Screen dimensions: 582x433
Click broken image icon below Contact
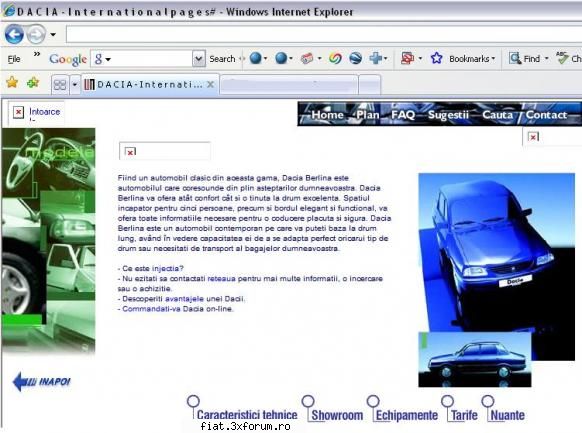[533, 137]
